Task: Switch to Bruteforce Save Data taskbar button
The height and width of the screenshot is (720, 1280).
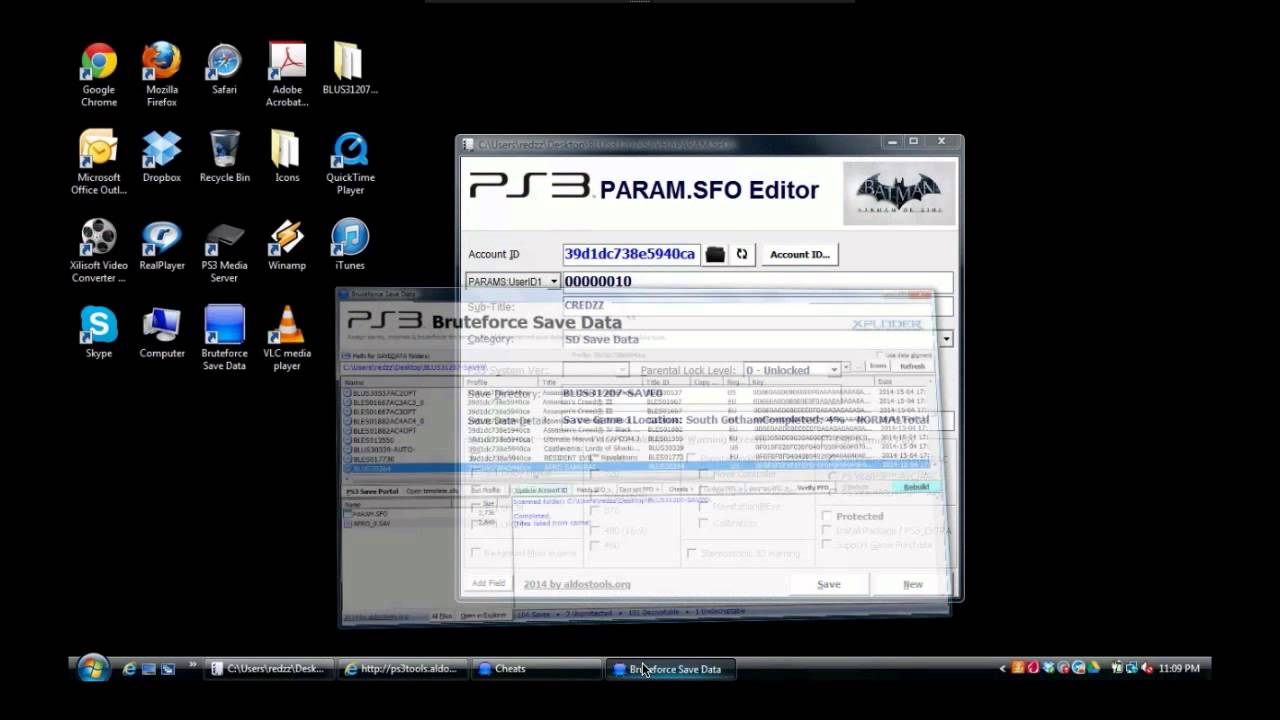Action: coord(669,669)
